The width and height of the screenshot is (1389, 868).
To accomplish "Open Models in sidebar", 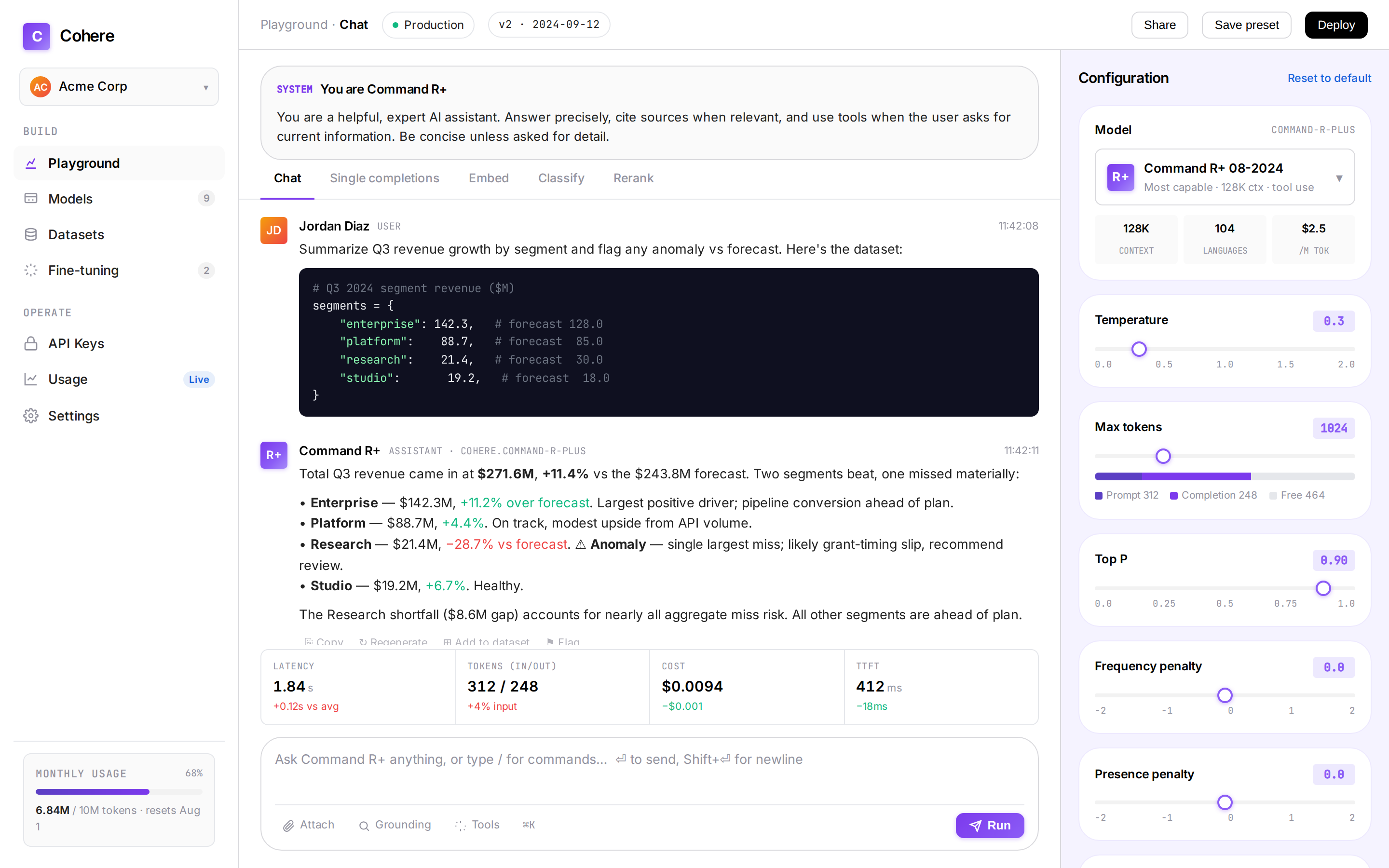I will point(119,198).
